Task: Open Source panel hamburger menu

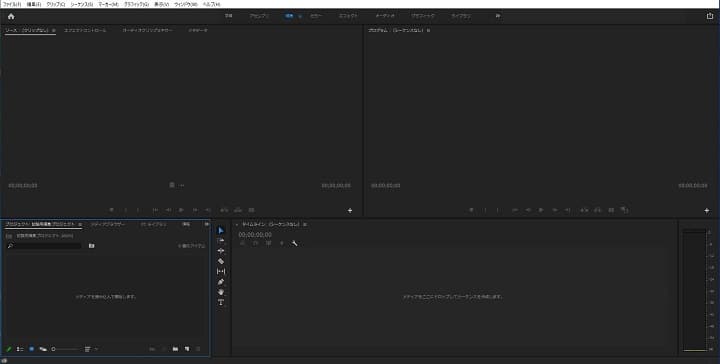Action: 53,31
